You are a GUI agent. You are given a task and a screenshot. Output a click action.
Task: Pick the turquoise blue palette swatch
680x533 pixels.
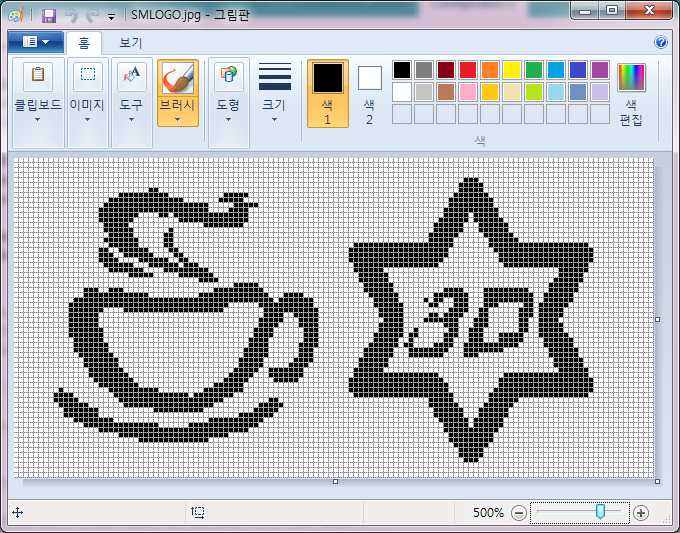point(556,70)
